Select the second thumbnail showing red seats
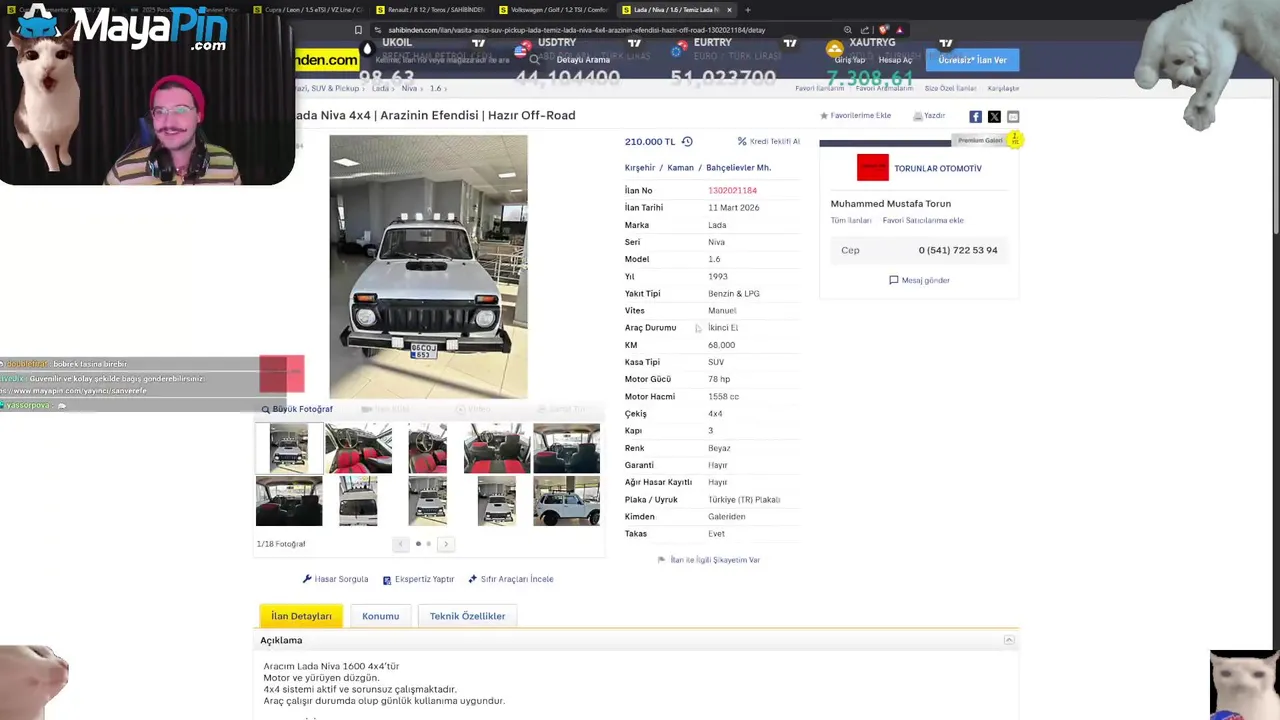Viewport: 1280px width, 720px height. click(x=358, y=448)
